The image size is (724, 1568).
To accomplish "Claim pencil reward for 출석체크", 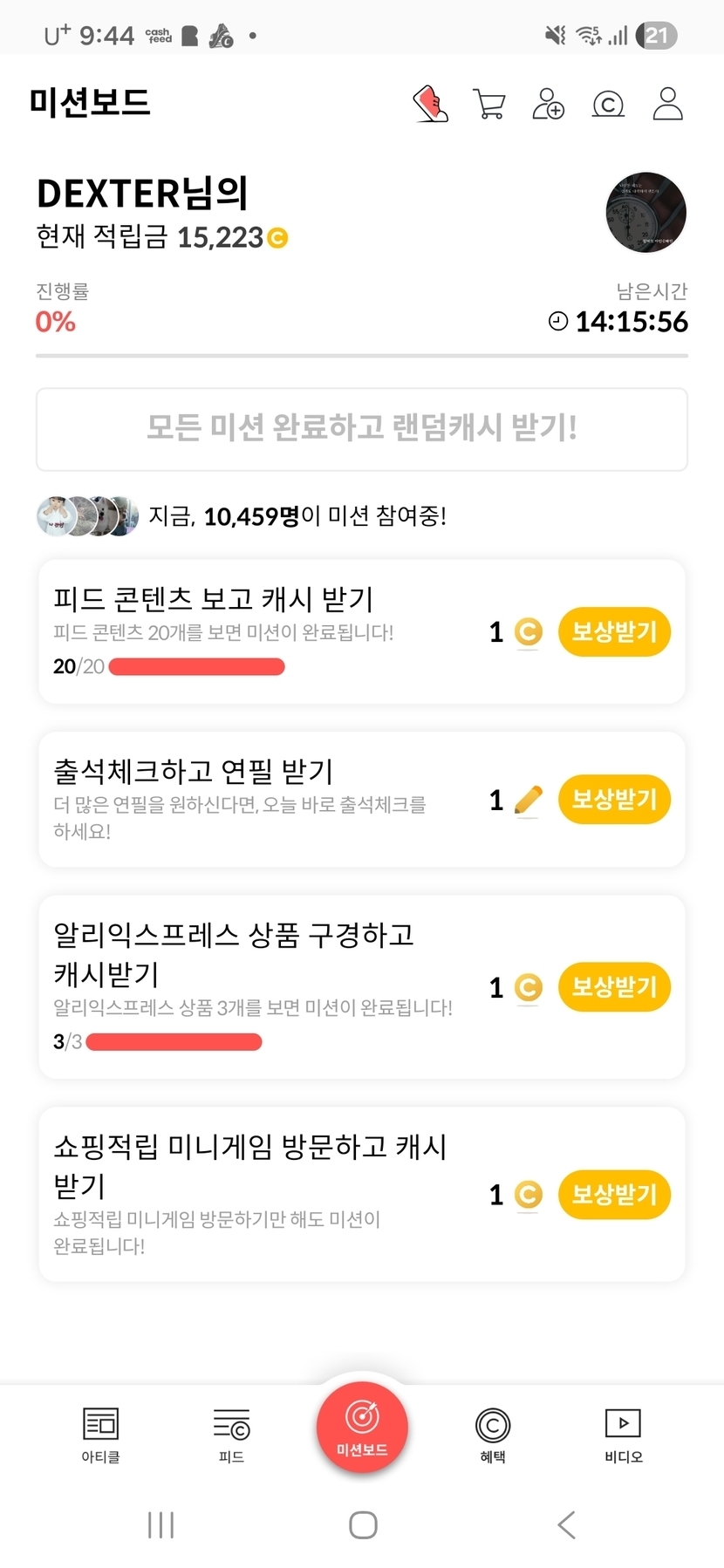I will coord(614,799).
